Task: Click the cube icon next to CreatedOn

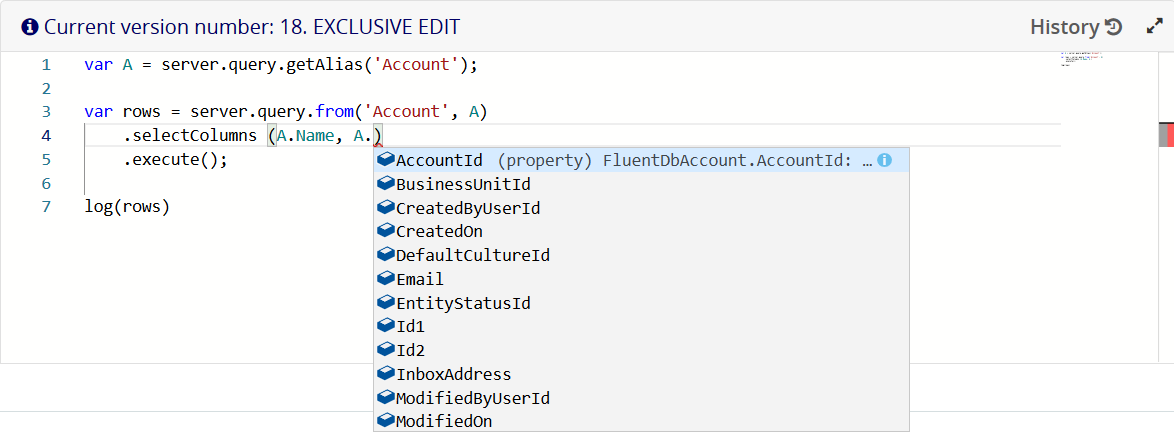Action: click(385, 231)
